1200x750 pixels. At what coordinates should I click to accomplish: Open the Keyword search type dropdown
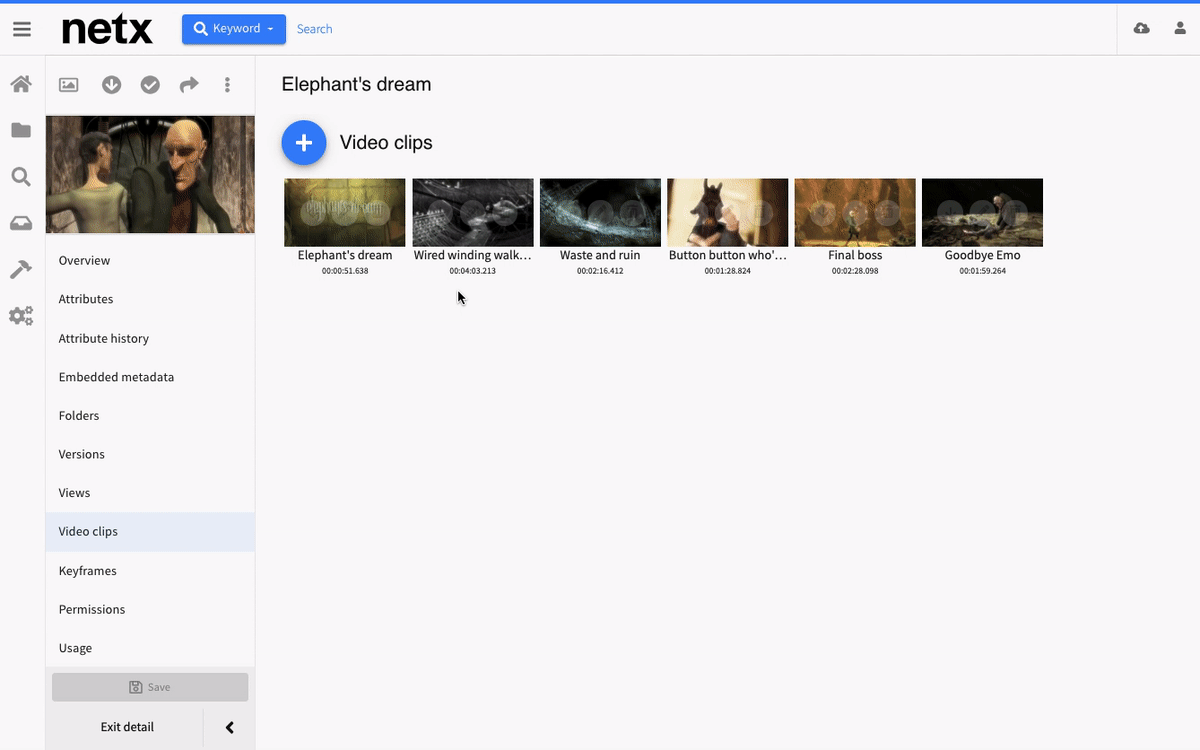(234, 29)
